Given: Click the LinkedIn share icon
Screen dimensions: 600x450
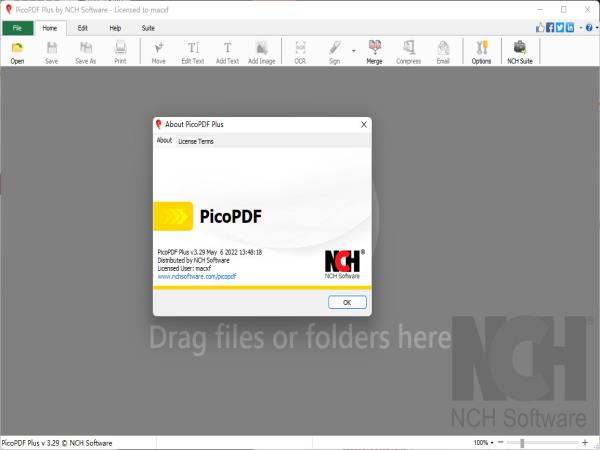Looking at the screenshot, I should [x=570, y=28].
